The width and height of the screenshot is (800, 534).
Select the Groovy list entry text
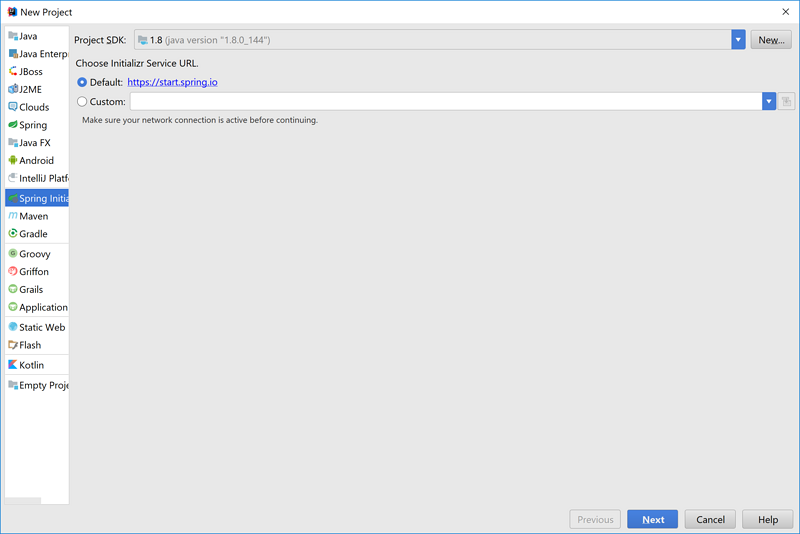click(x=35, y=254)
